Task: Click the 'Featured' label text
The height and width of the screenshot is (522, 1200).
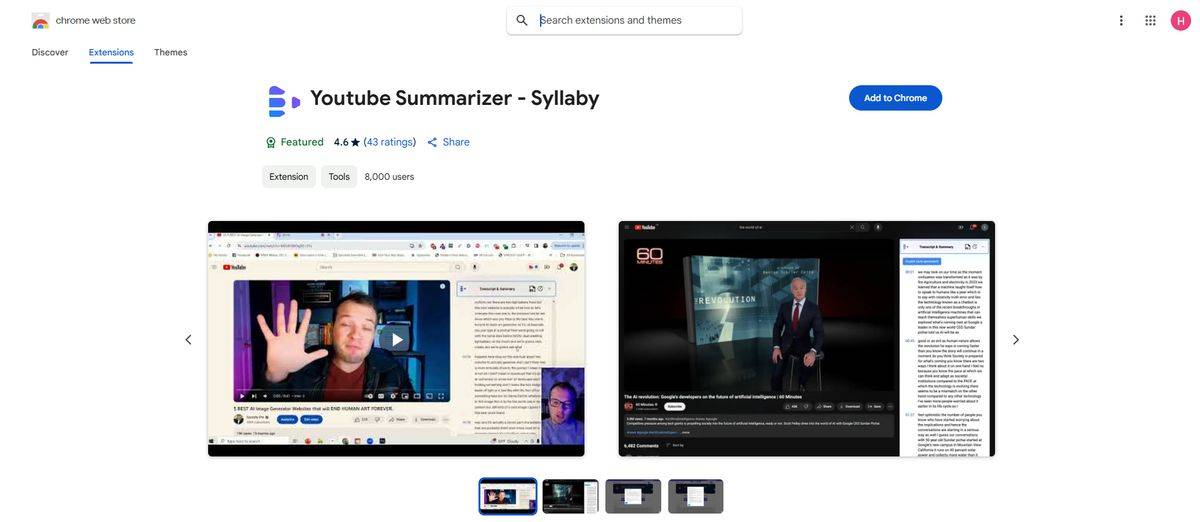Action: click(302, 142)
